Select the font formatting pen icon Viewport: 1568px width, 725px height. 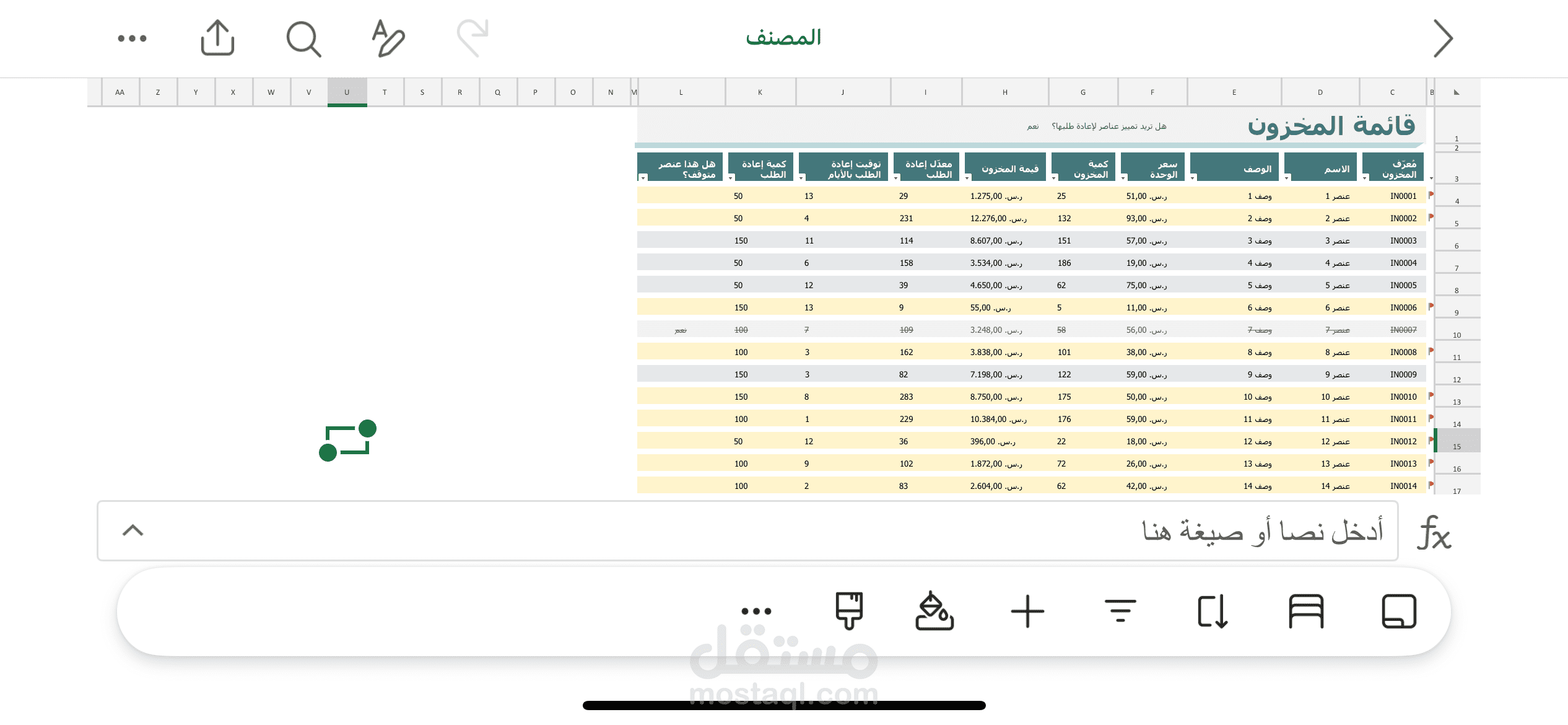(387, 38)
